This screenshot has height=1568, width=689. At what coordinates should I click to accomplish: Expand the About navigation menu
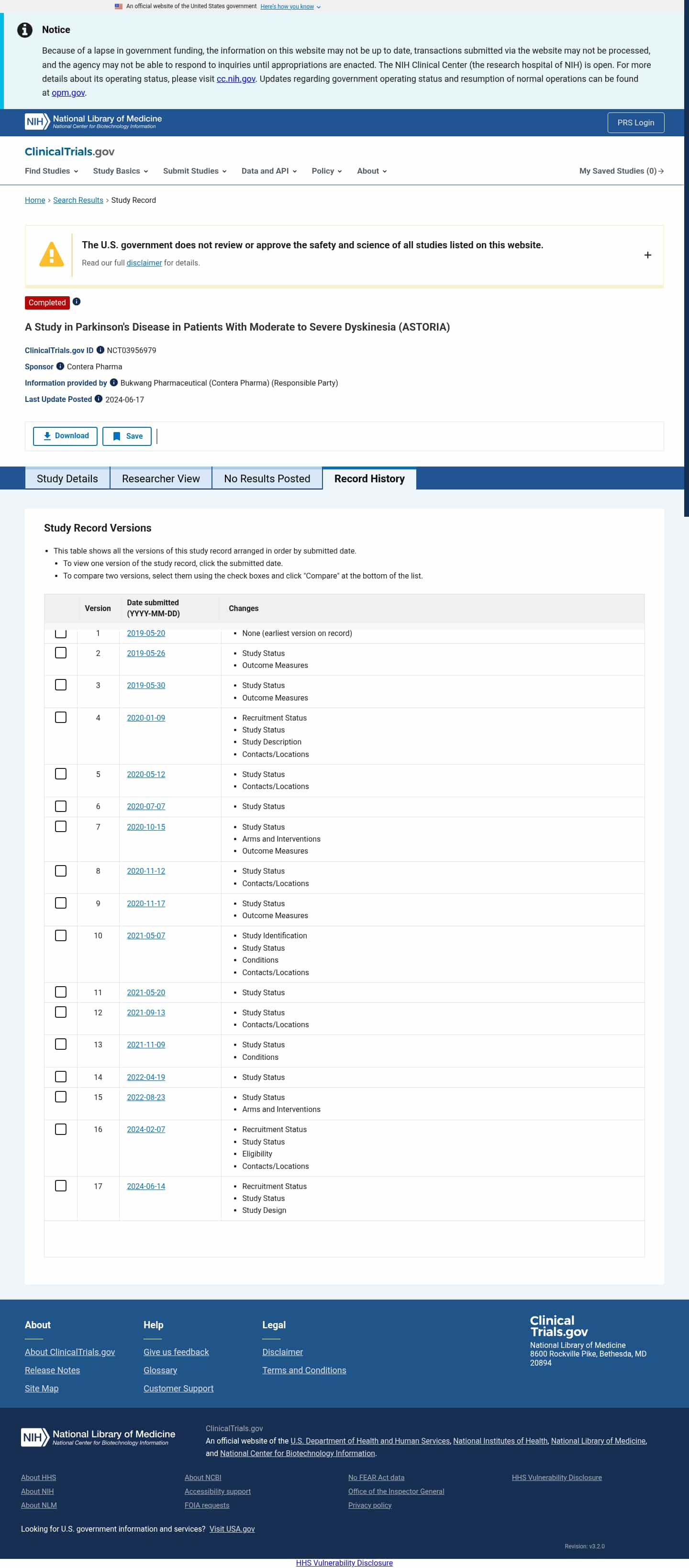[372, 171]
